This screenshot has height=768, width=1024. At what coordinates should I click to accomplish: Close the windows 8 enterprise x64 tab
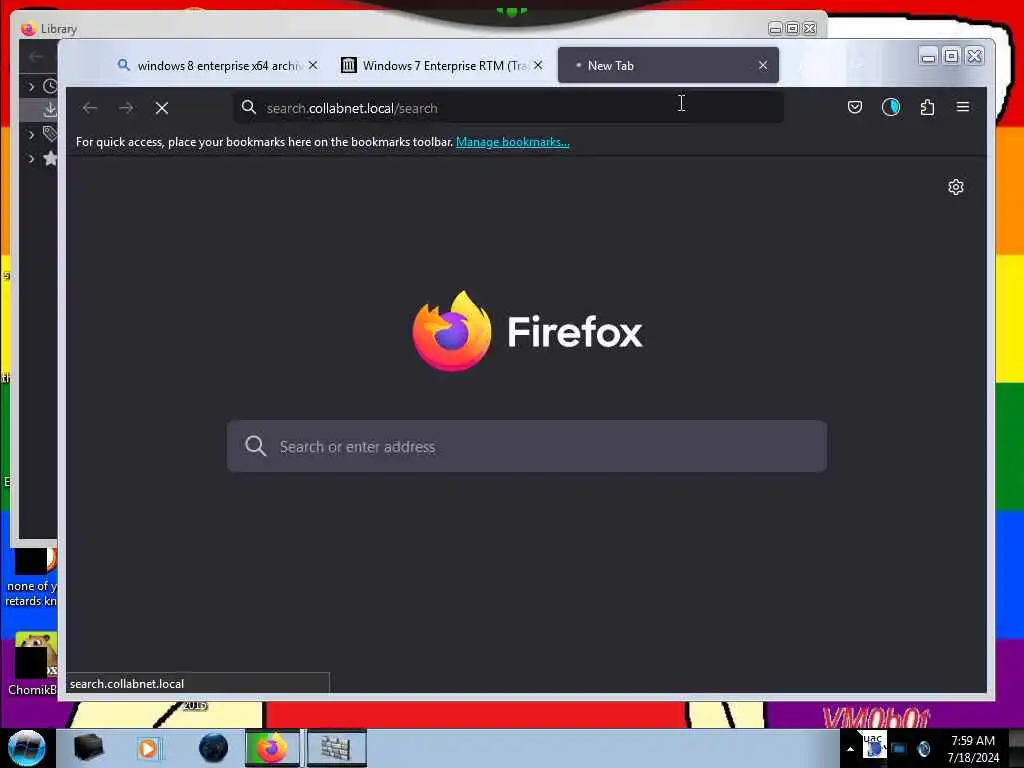pyautogui.click(x=313, y=65)
